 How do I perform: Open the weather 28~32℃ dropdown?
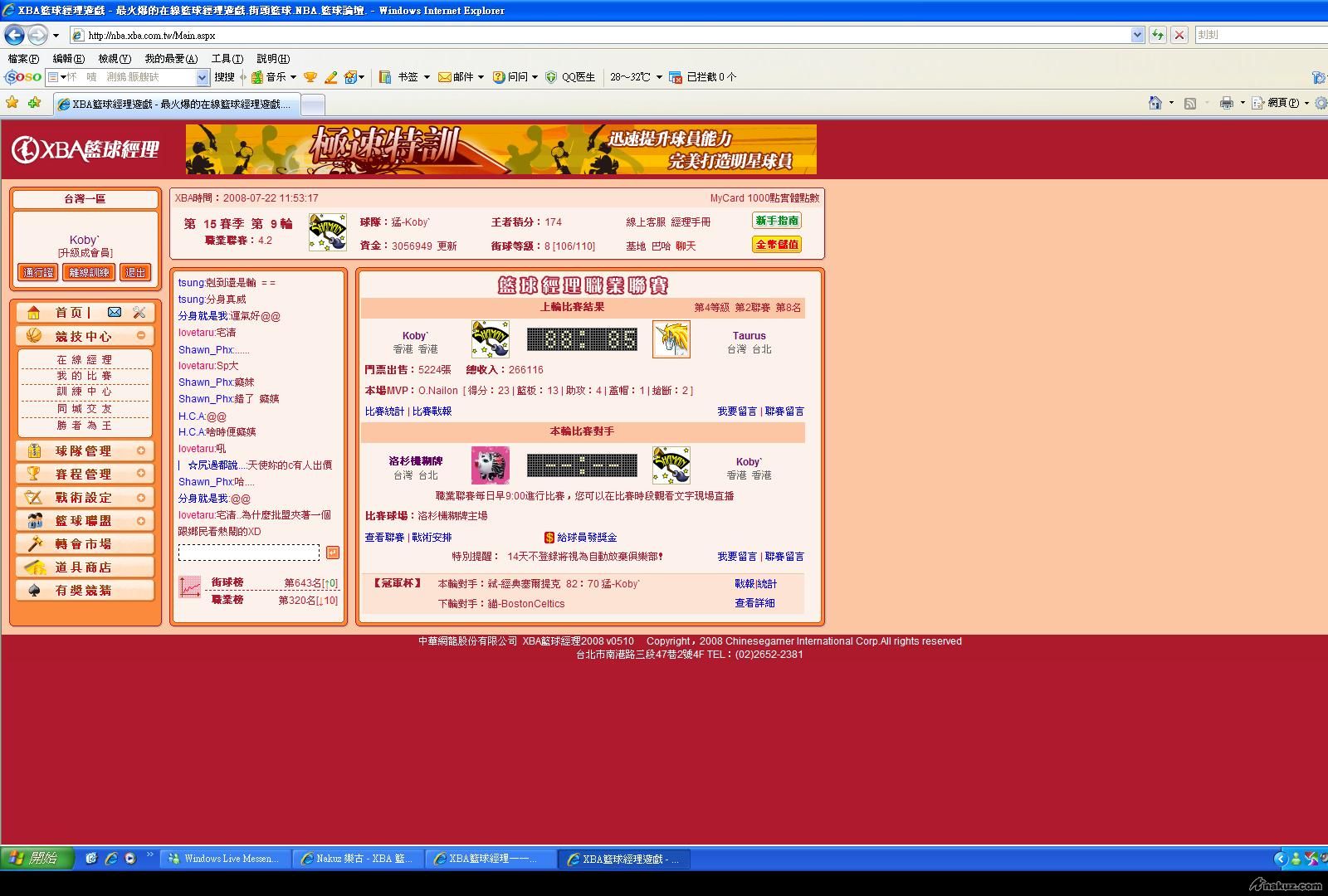coord(659,77)
